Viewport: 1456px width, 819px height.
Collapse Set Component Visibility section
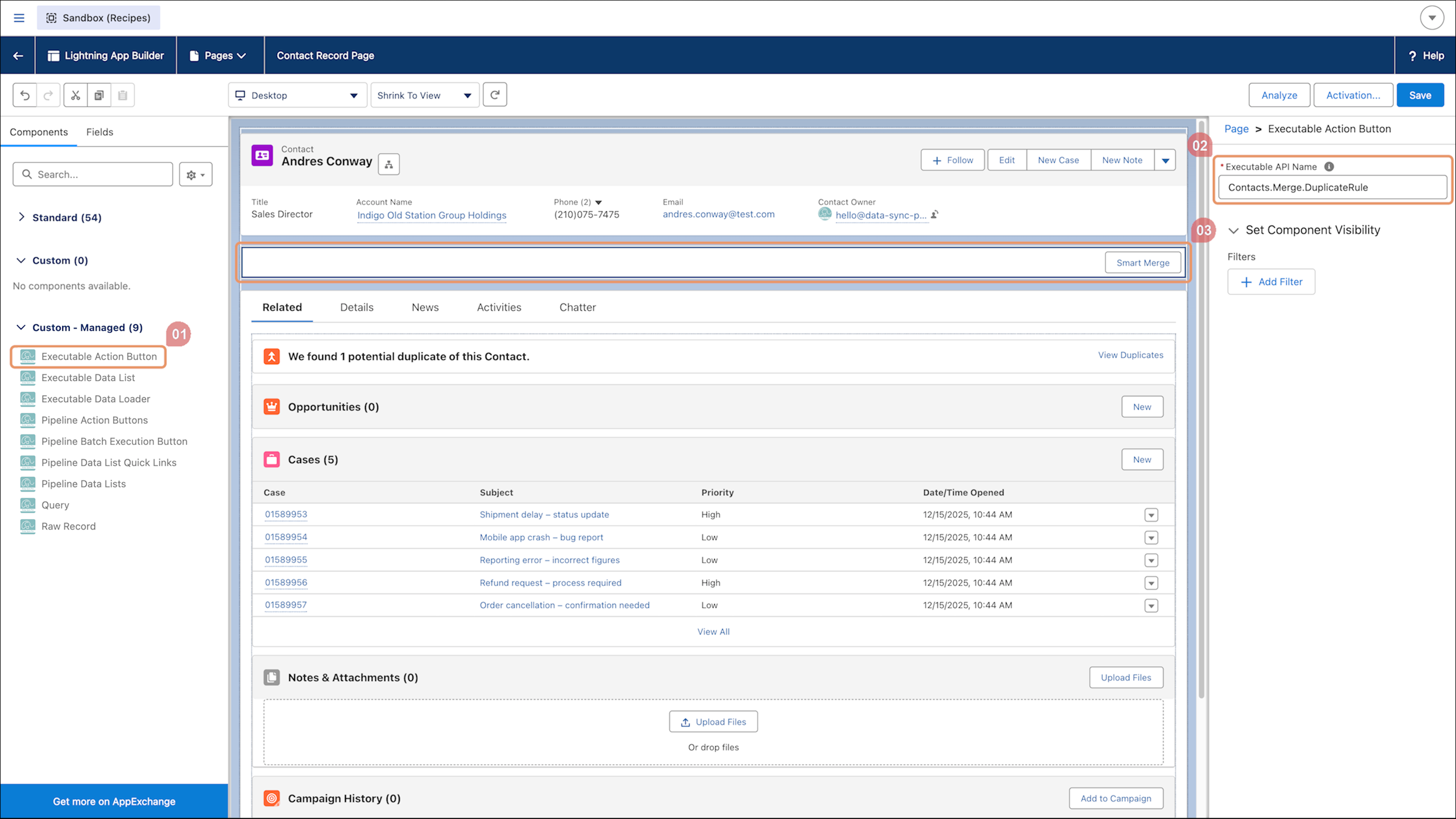(1234, 230)
